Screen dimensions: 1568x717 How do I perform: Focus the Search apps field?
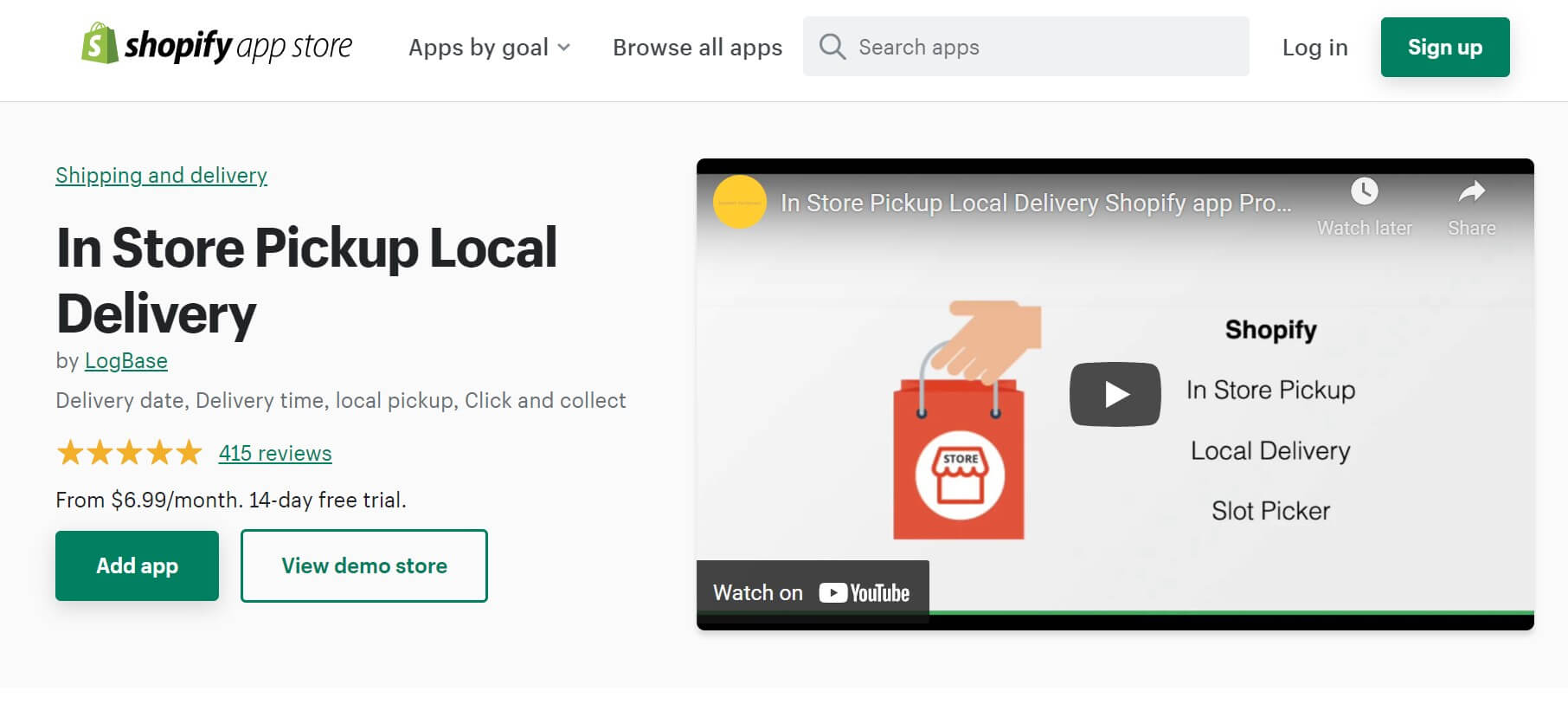[x=1025, y=47]
